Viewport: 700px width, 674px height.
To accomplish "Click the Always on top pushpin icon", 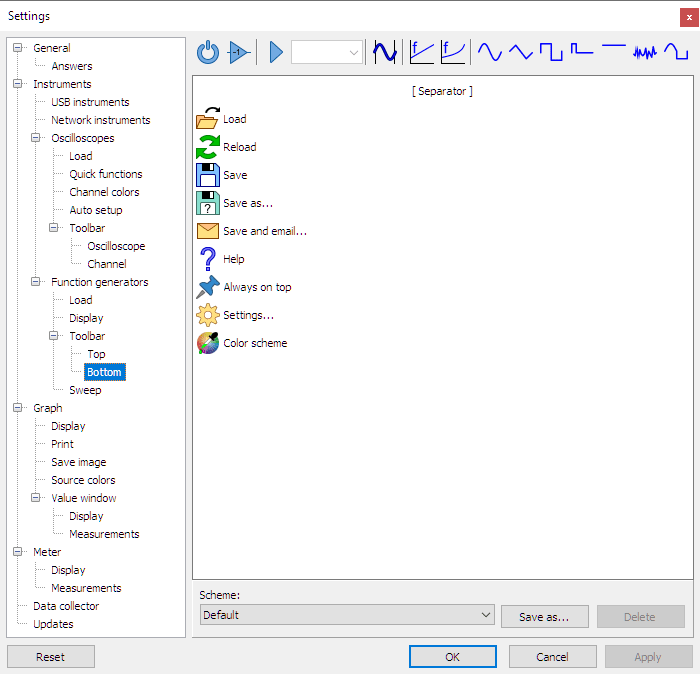I will coord(208,287).
